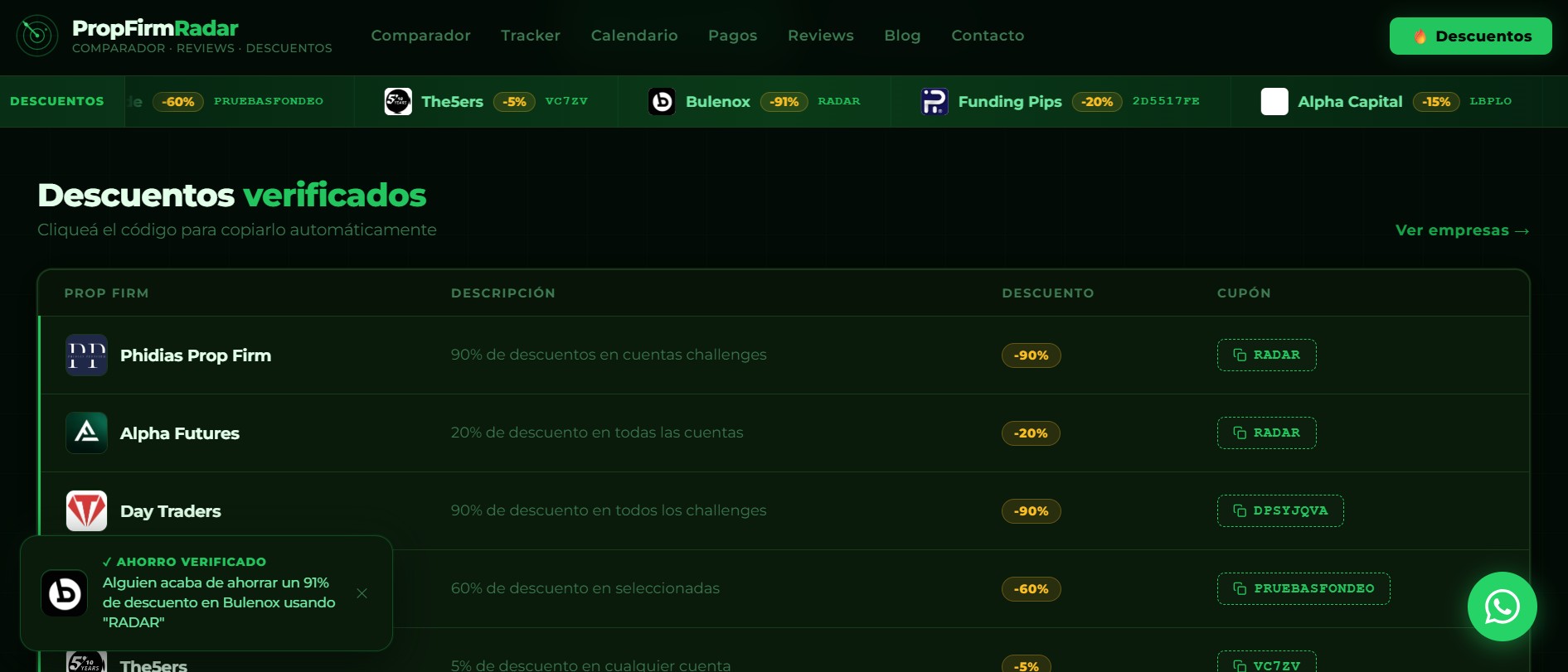Click the PRUEBASFONDEO code in the ticker
Screen dimensions: 1568x672
click(x=269, y=101)
